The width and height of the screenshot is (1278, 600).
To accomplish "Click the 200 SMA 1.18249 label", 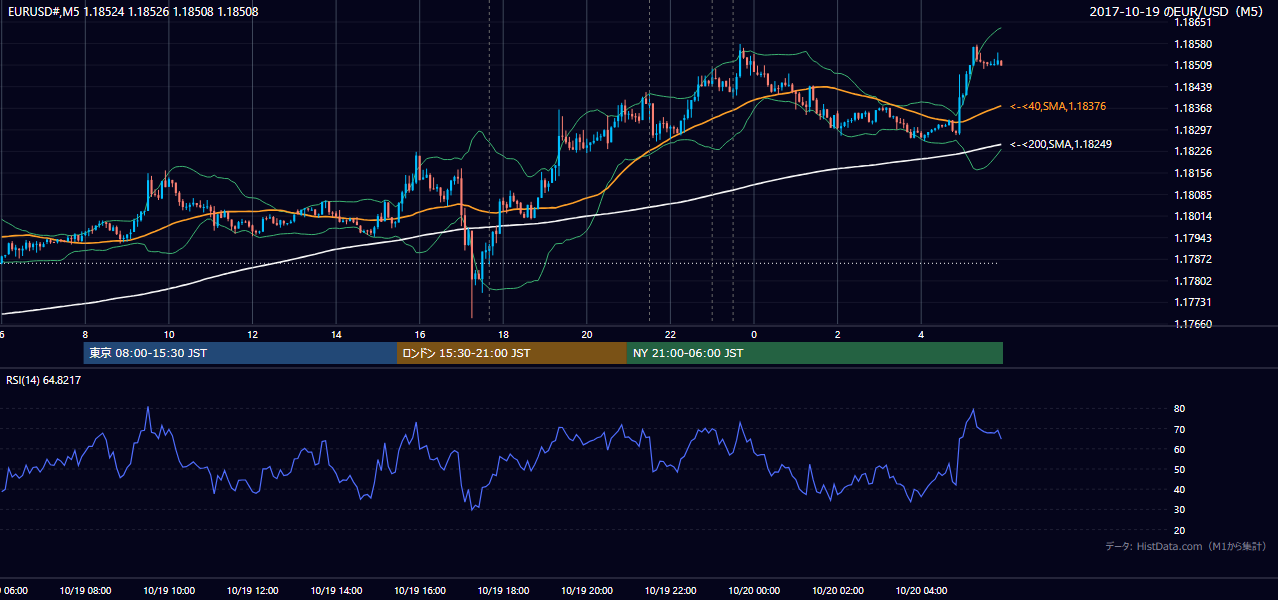I will coord(1060,144).
